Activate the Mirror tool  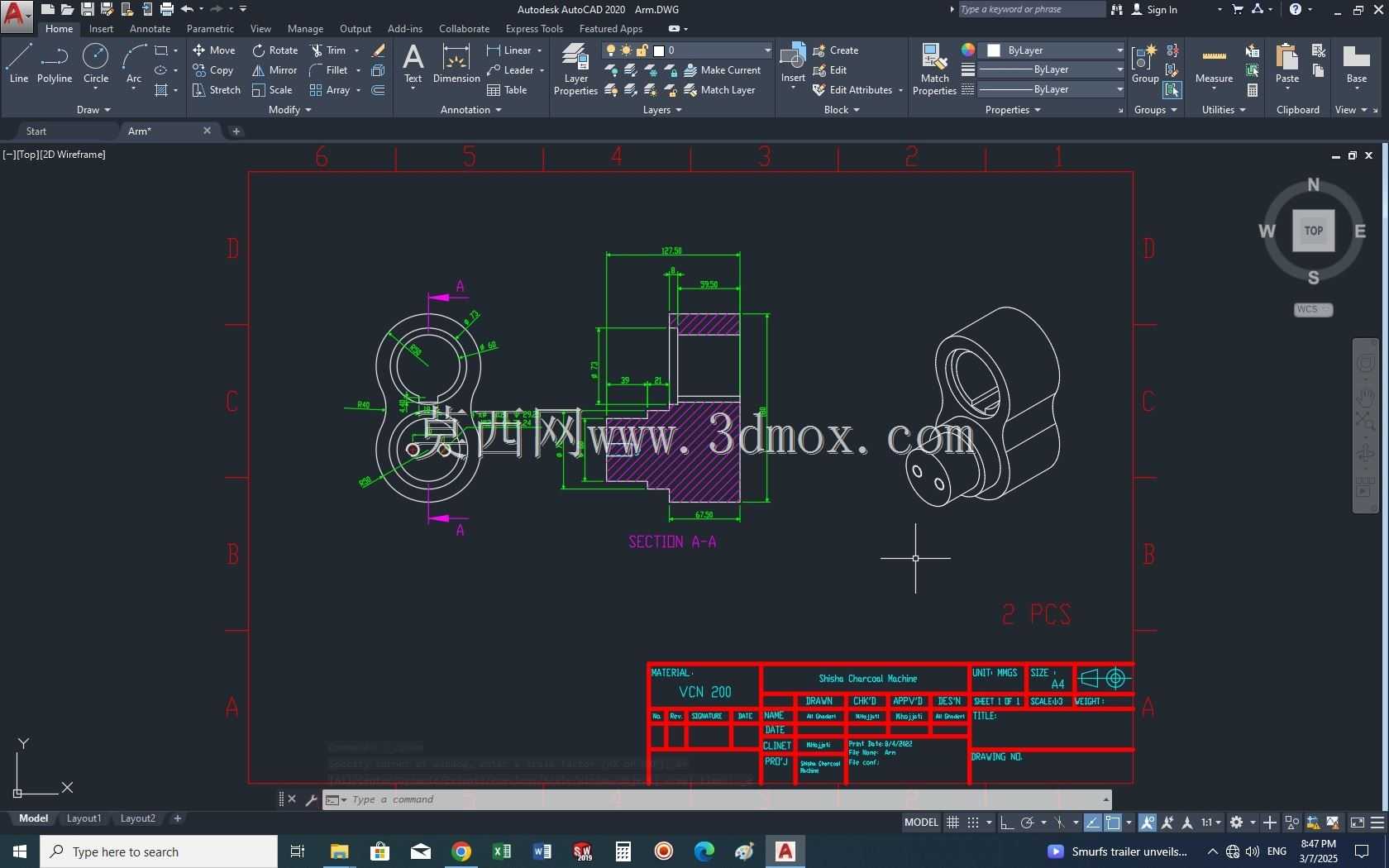coord(274,70)
